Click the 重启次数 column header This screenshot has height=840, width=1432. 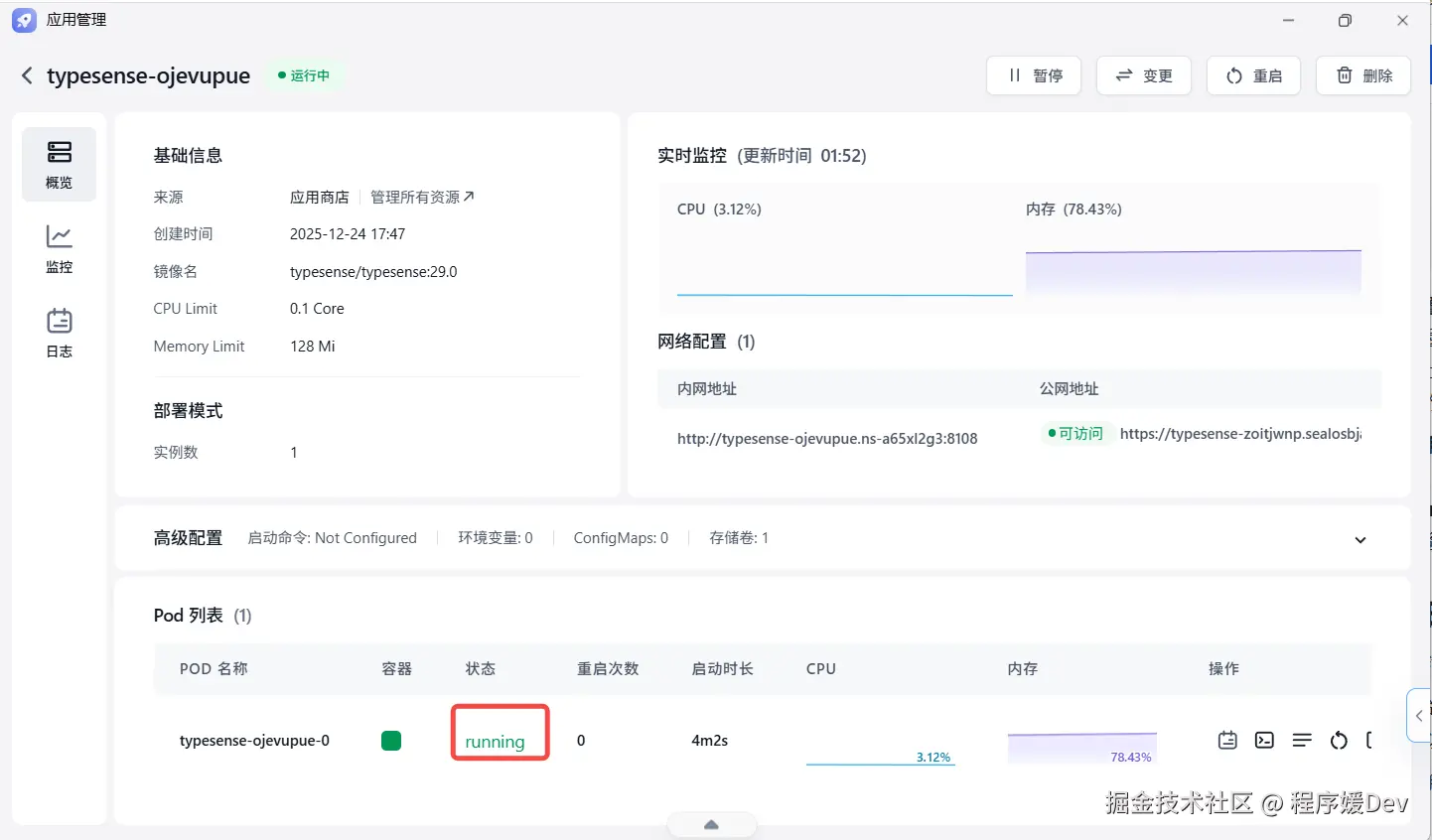[x=608, y=669]
